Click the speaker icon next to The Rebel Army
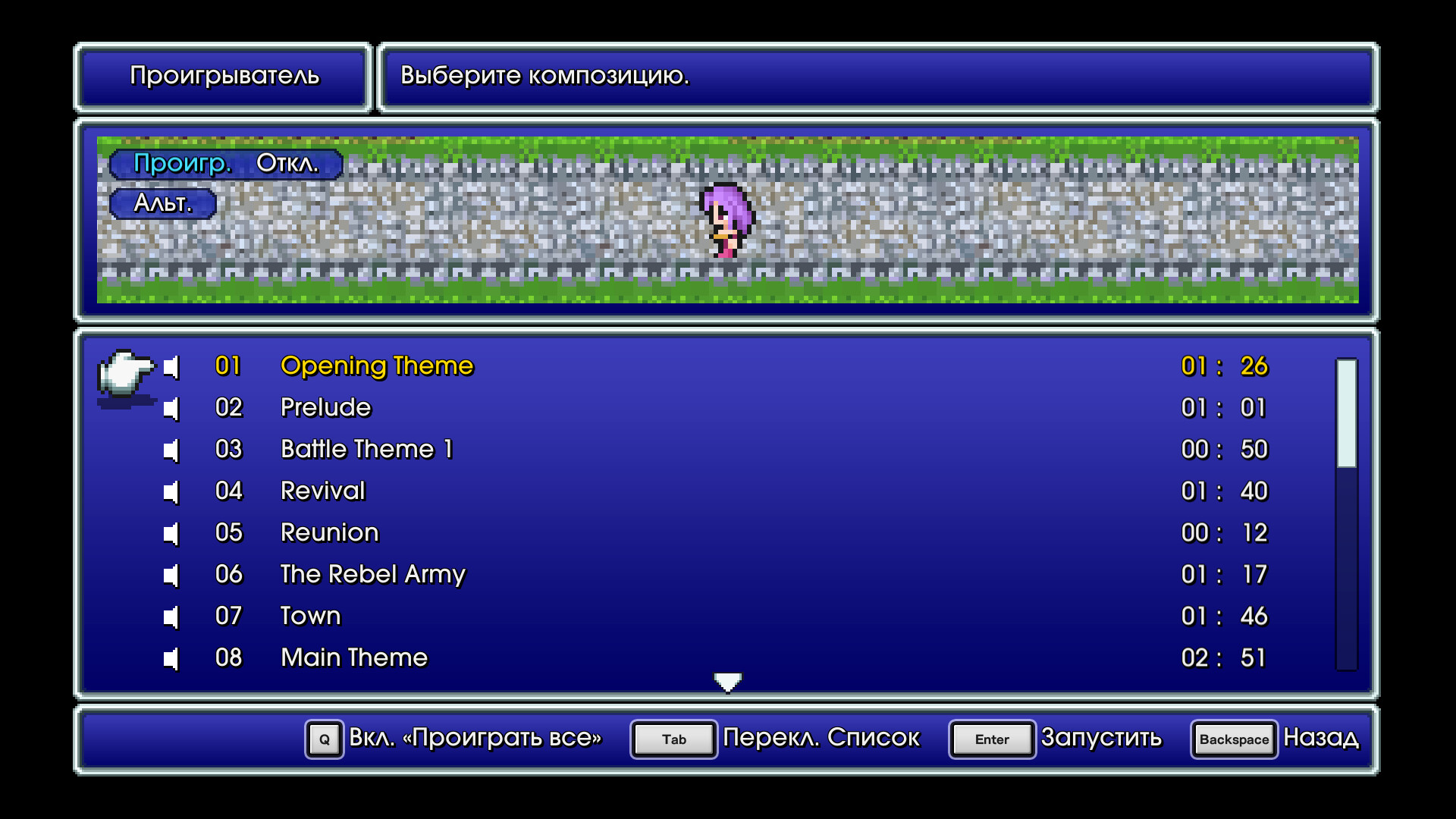 tap(172, 575)
